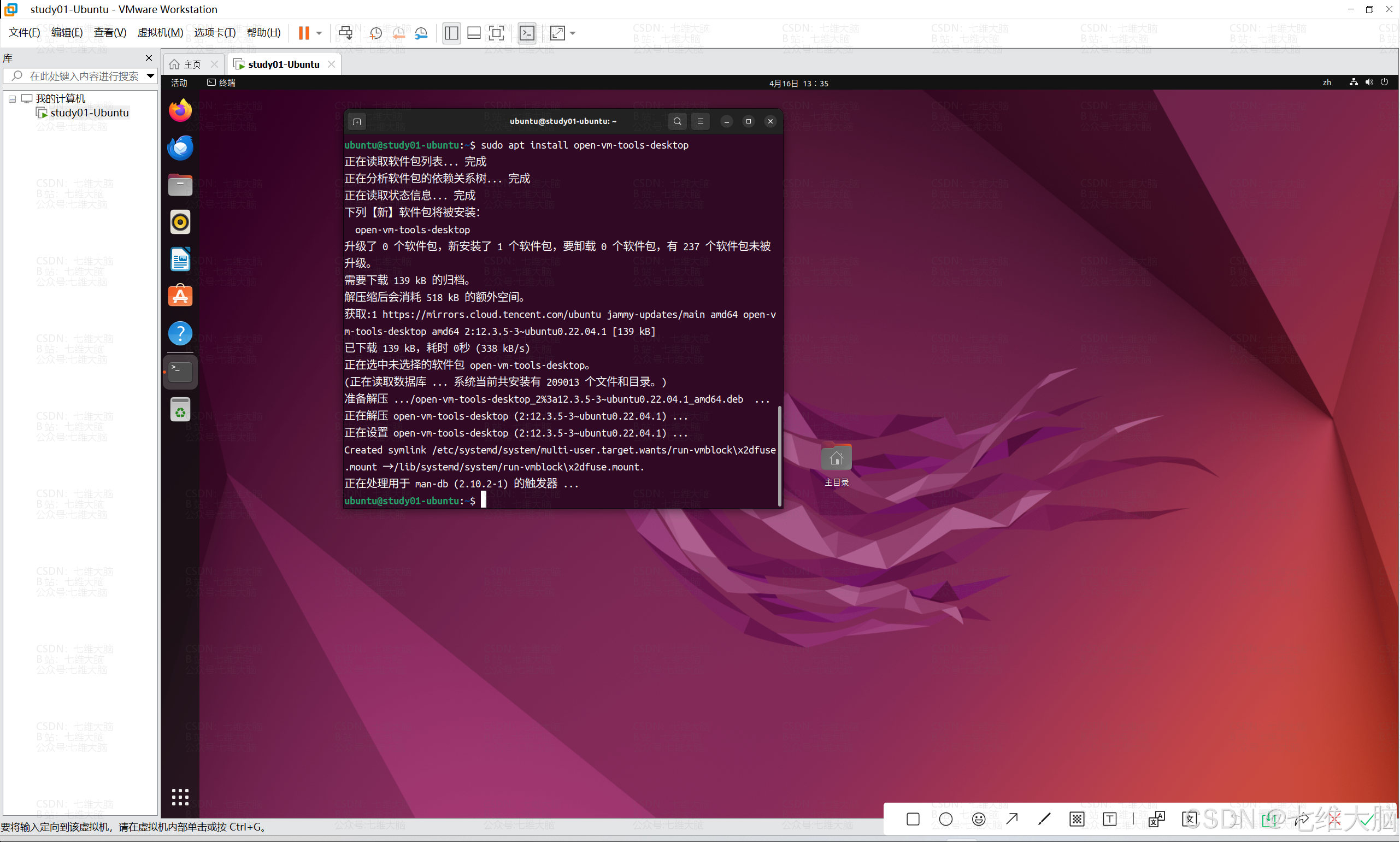
Task: Collapse the 我的计算机 tree node
Action: click(12, 99)
